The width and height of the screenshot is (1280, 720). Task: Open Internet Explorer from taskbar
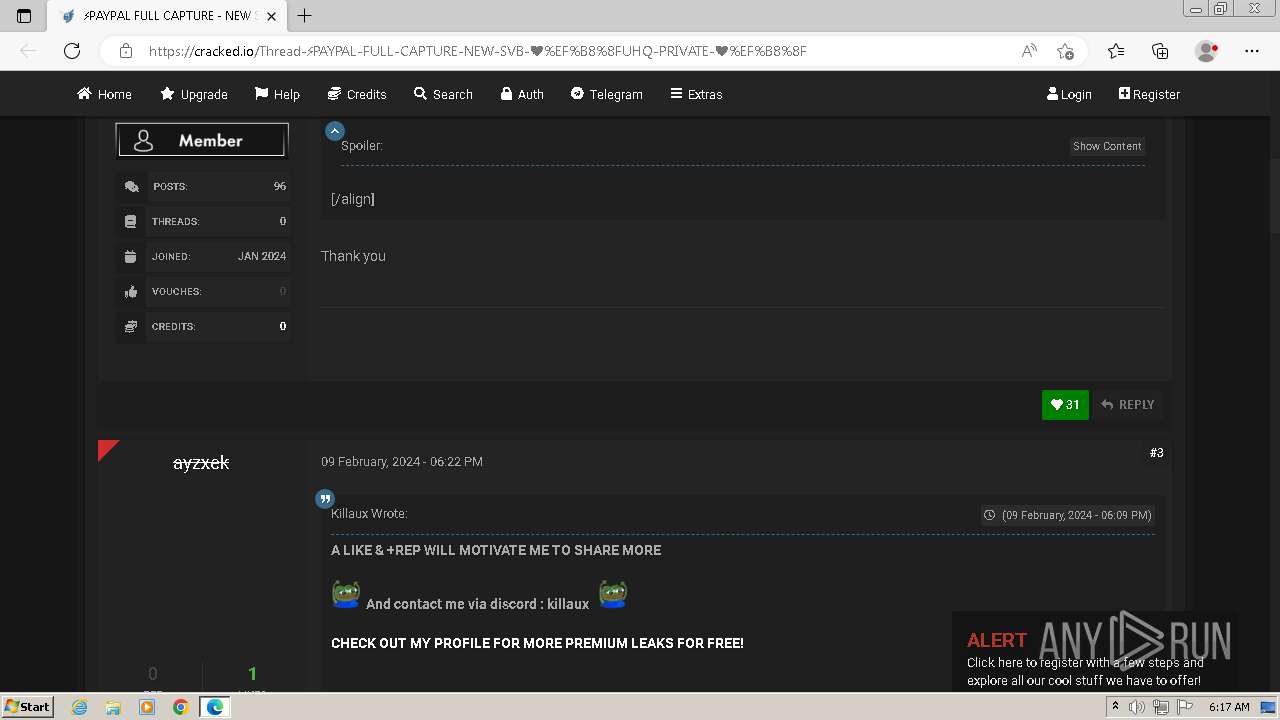[80, 707]
